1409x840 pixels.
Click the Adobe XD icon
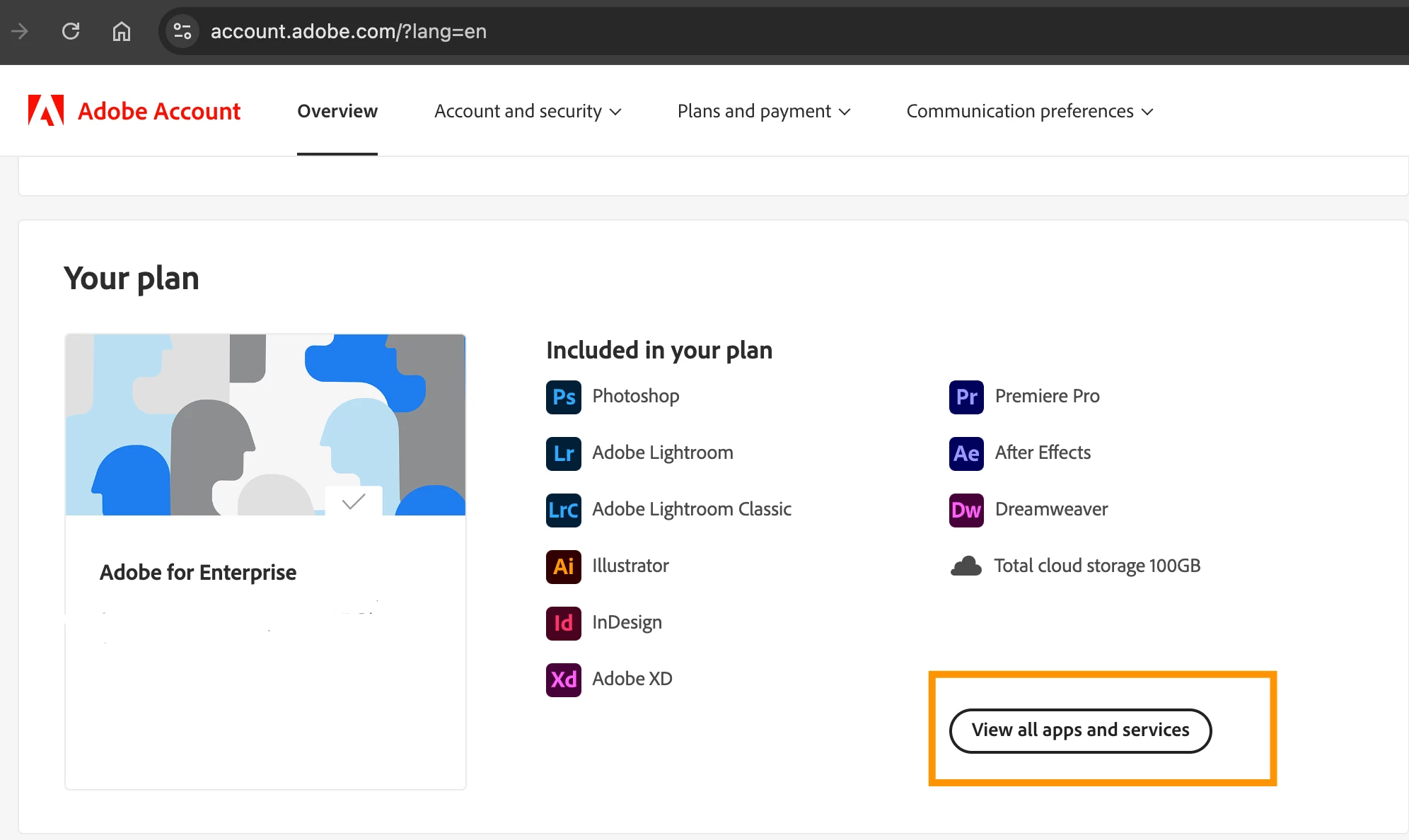563,679
